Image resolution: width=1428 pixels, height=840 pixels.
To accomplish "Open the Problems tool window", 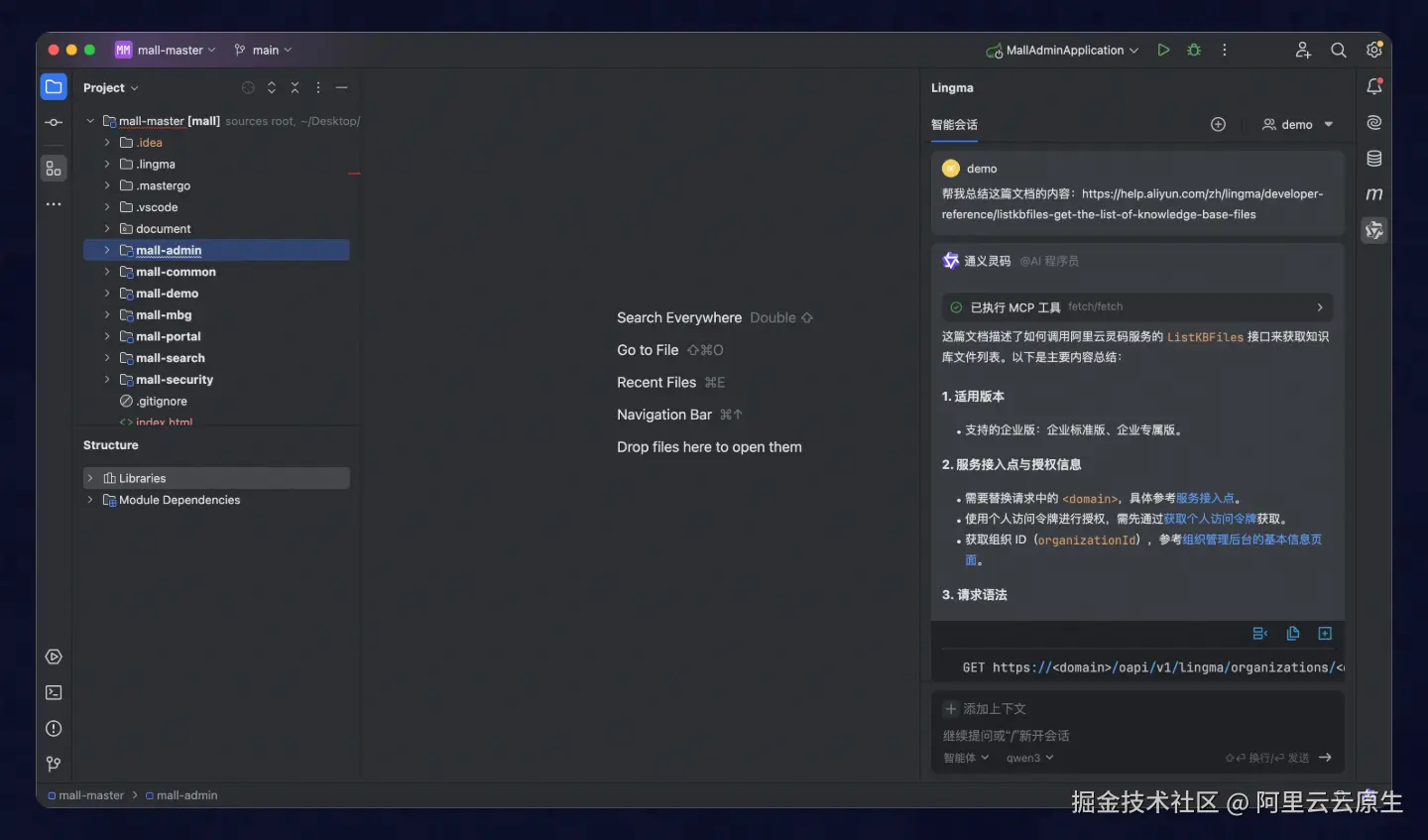I will pyautogui.click(x=54, y=728).
